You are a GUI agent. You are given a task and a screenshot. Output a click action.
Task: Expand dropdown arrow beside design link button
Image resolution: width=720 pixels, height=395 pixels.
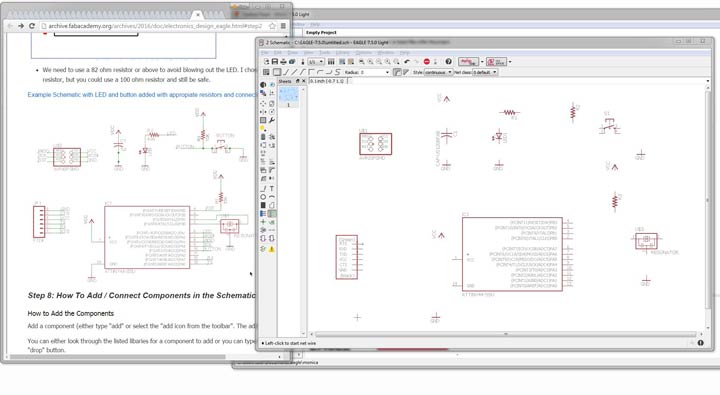coord(482,62)
